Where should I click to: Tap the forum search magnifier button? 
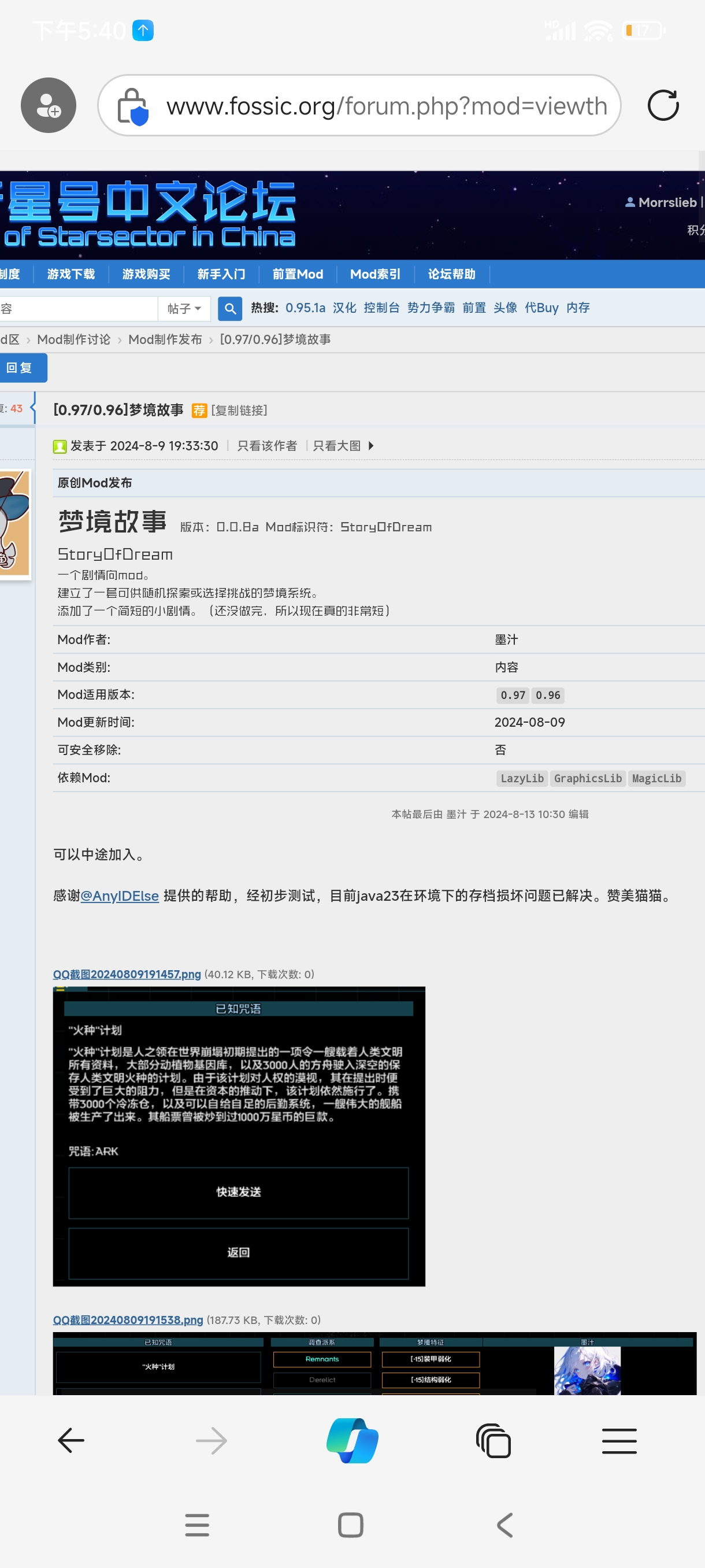(x=230, y=309)
